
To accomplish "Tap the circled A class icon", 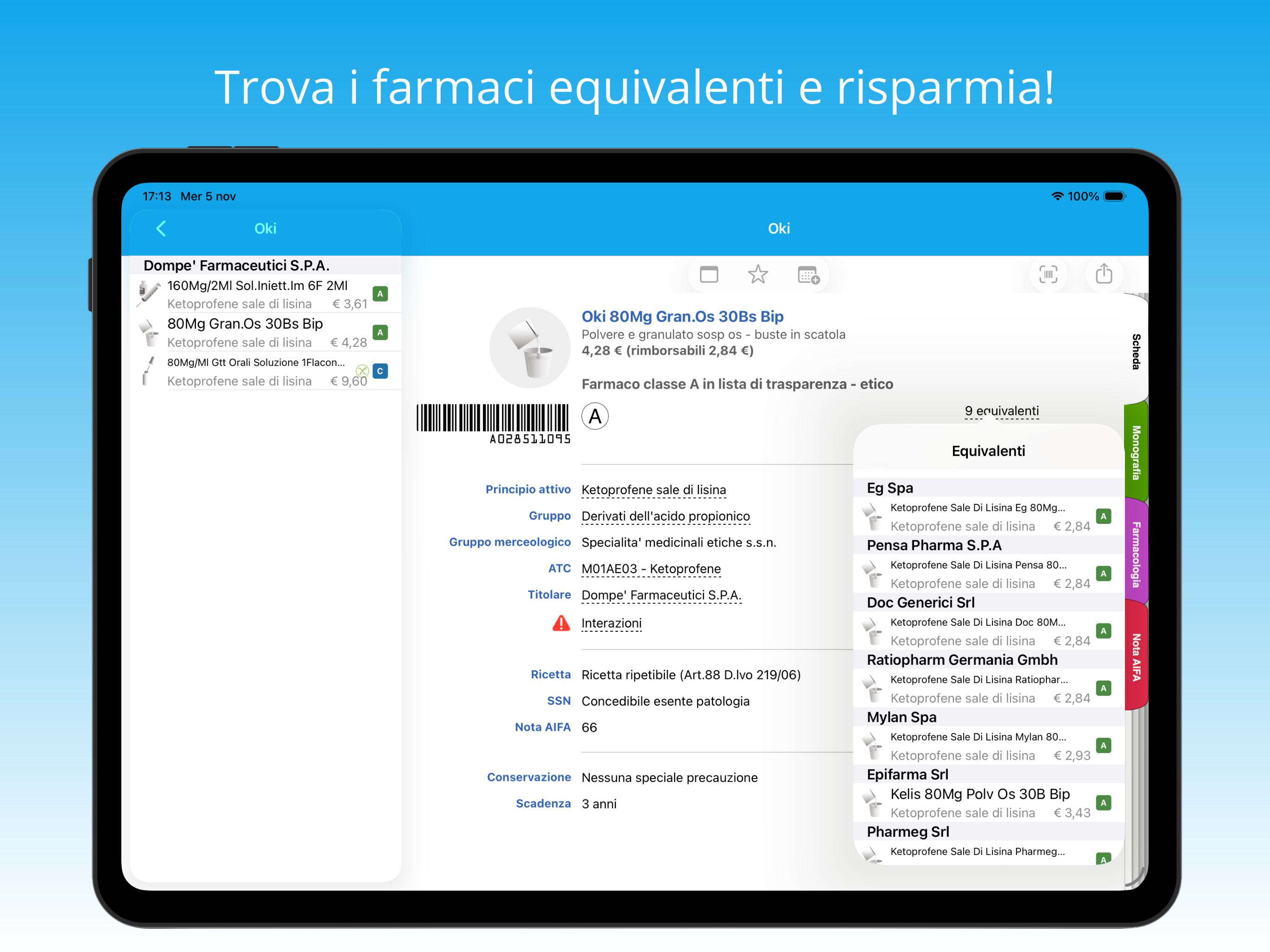I will 595,416.
